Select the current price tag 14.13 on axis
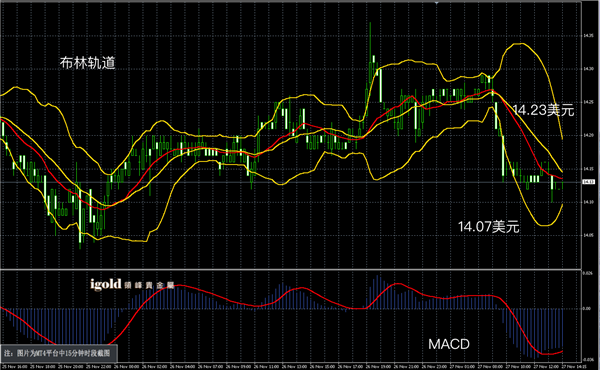 [588, 182]
